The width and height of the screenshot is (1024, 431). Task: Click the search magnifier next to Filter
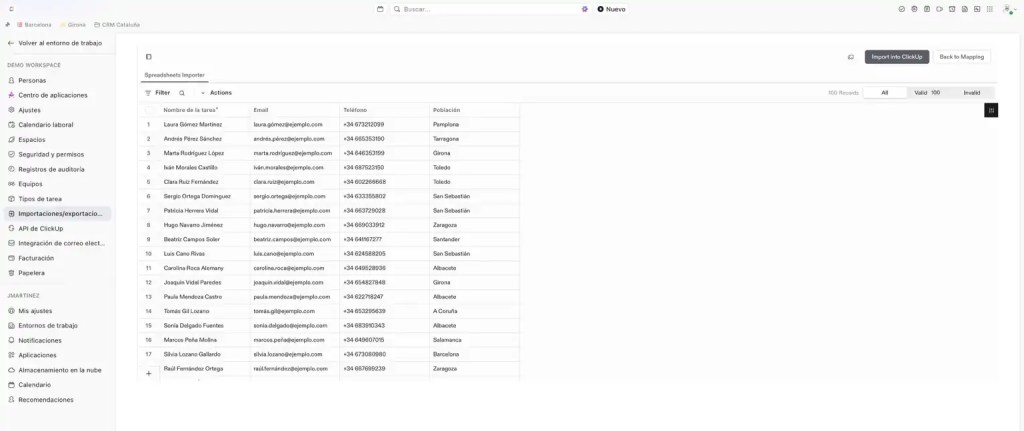(182, 93)
